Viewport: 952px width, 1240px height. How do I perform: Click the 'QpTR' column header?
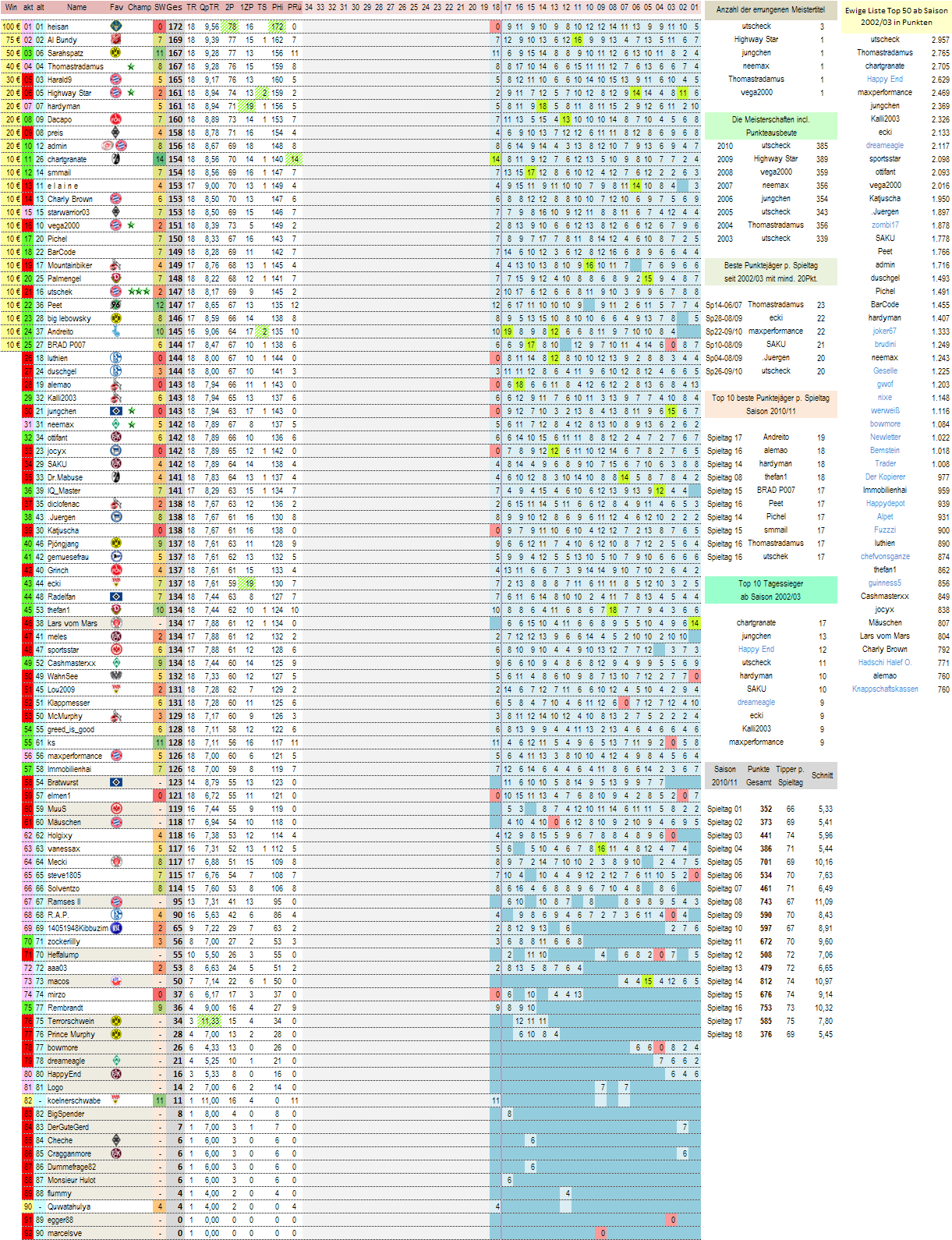click(x=209, y=7)
